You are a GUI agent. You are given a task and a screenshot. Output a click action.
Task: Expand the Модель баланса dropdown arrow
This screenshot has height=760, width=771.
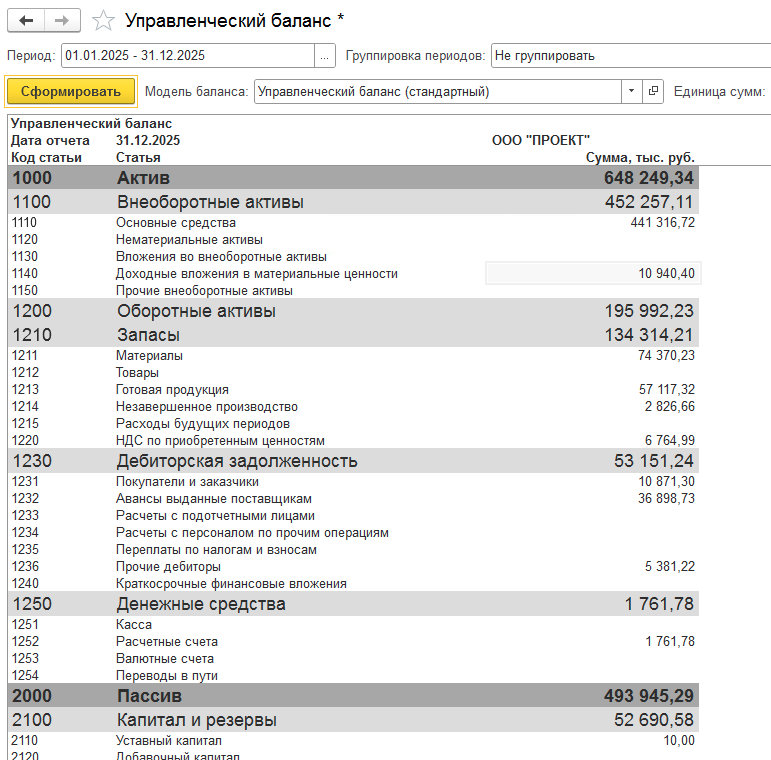(632, 91)
